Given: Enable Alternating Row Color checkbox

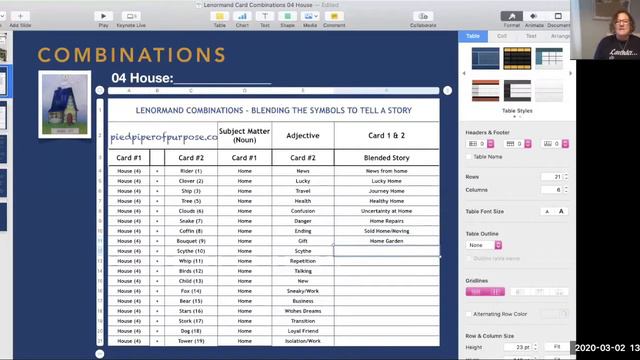Looking at the screenshot, I should (469, 314).
